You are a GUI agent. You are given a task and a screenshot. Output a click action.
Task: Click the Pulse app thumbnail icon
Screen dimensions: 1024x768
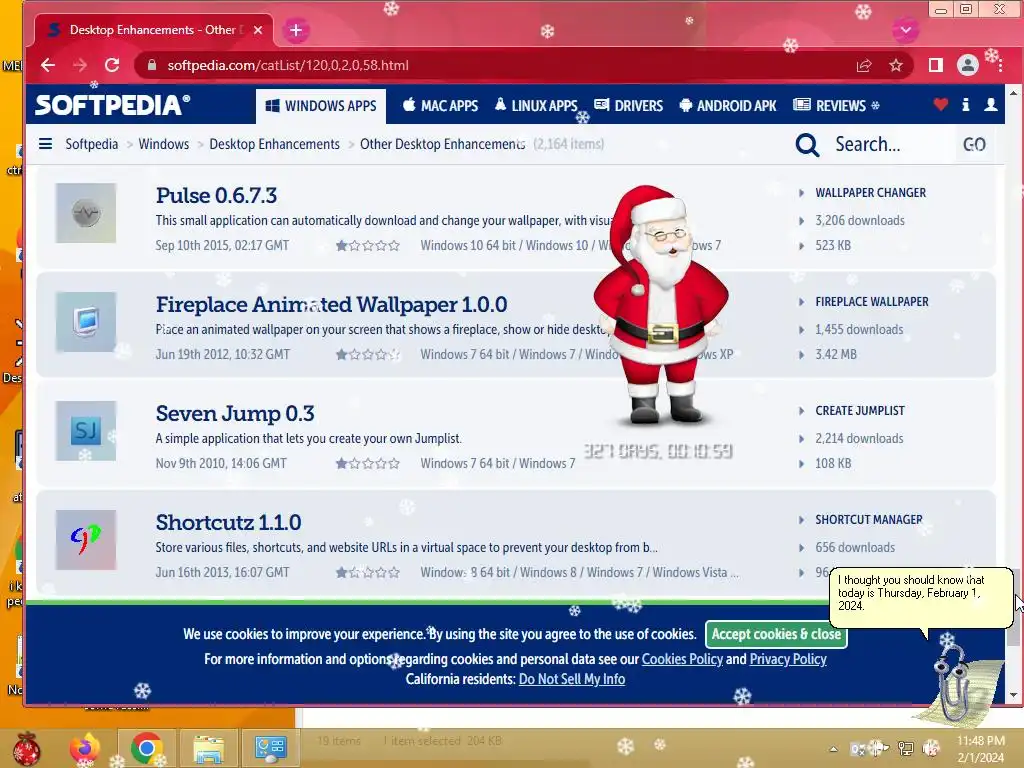[86, 213]
